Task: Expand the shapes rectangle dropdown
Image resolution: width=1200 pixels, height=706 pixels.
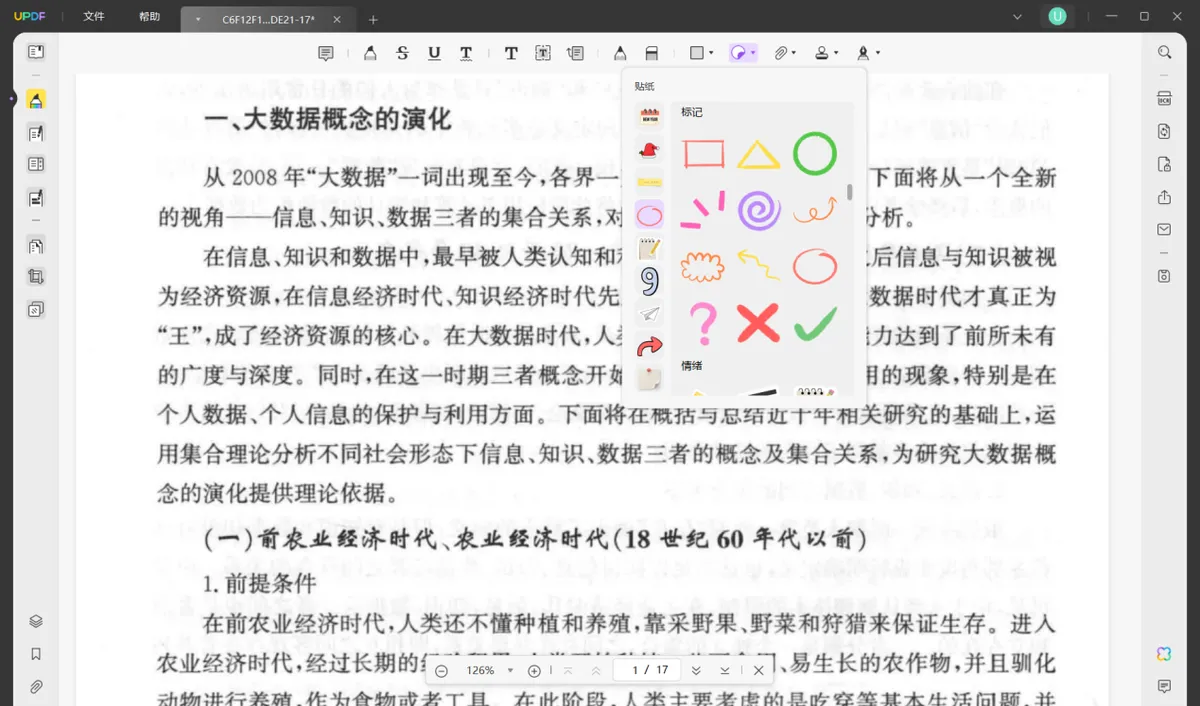Action: click(x=711, y=53)
